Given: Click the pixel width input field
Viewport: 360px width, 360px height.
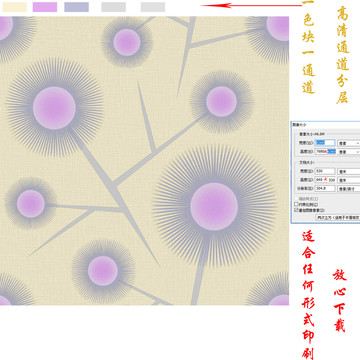Looking at the screenshot, I should [325, 143].
